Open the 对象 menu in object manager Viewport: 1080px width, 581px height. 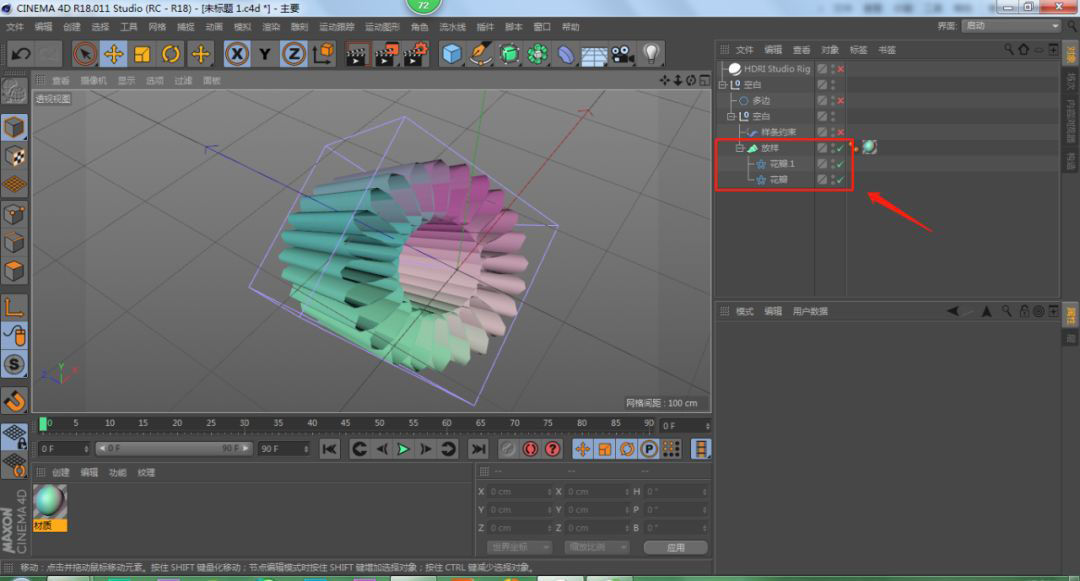(x=830, y=50)
